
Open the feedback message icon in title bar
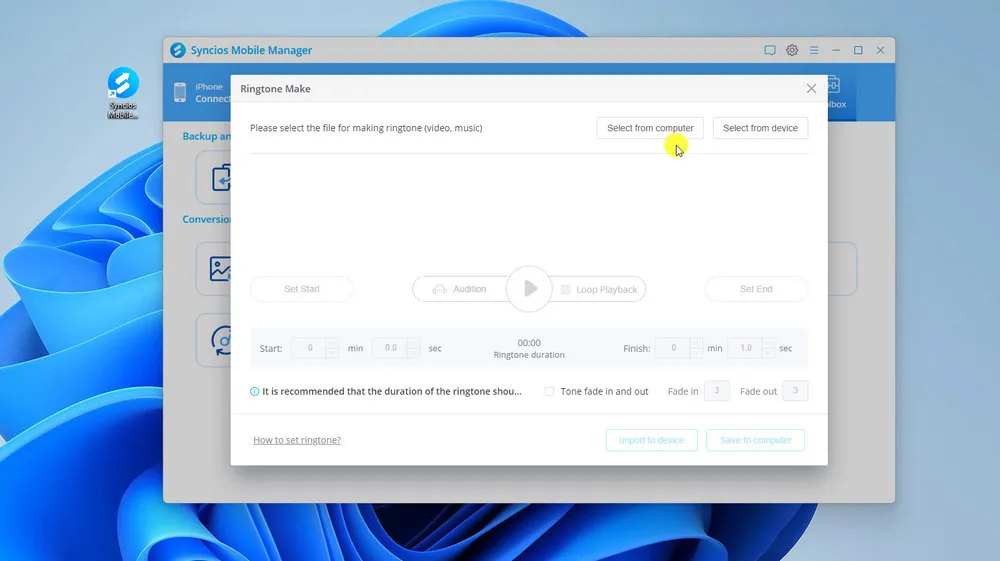click(x=770, y=50)
